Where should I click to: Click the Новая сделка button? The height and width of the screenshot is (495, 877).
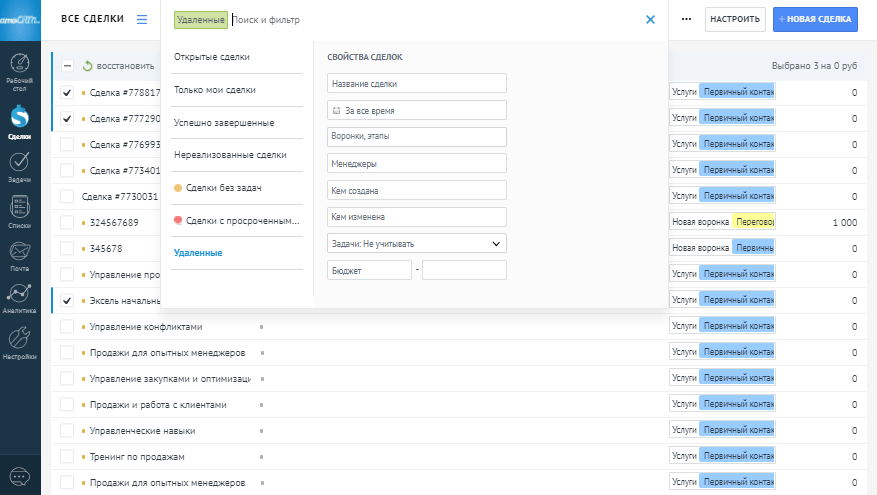815,19
